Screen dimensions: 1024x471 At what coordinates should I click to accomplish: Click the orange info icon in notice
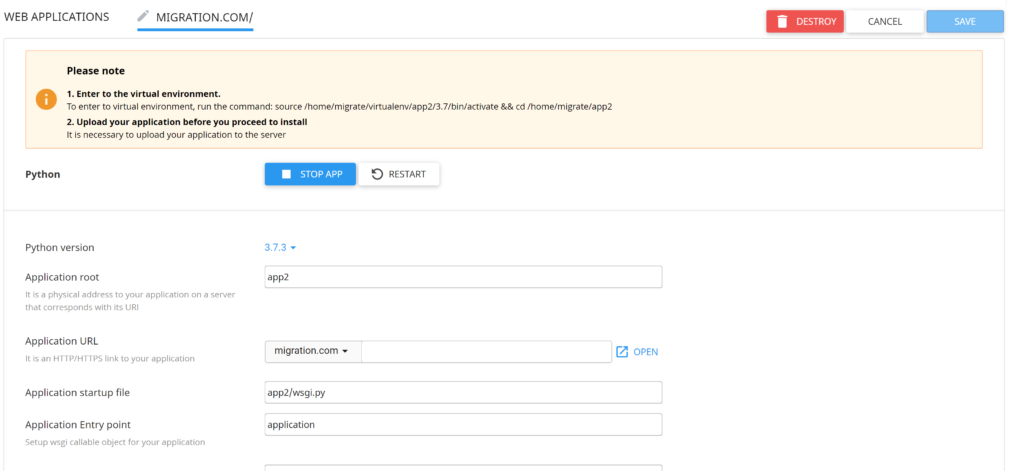point(46,99)
